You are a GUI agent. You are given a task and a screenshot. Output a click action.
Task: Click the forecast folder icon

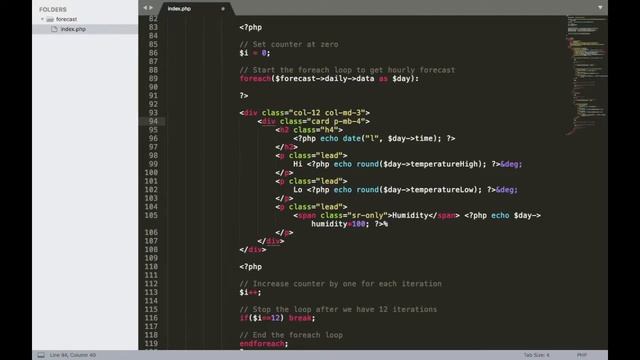click(50, 19)
